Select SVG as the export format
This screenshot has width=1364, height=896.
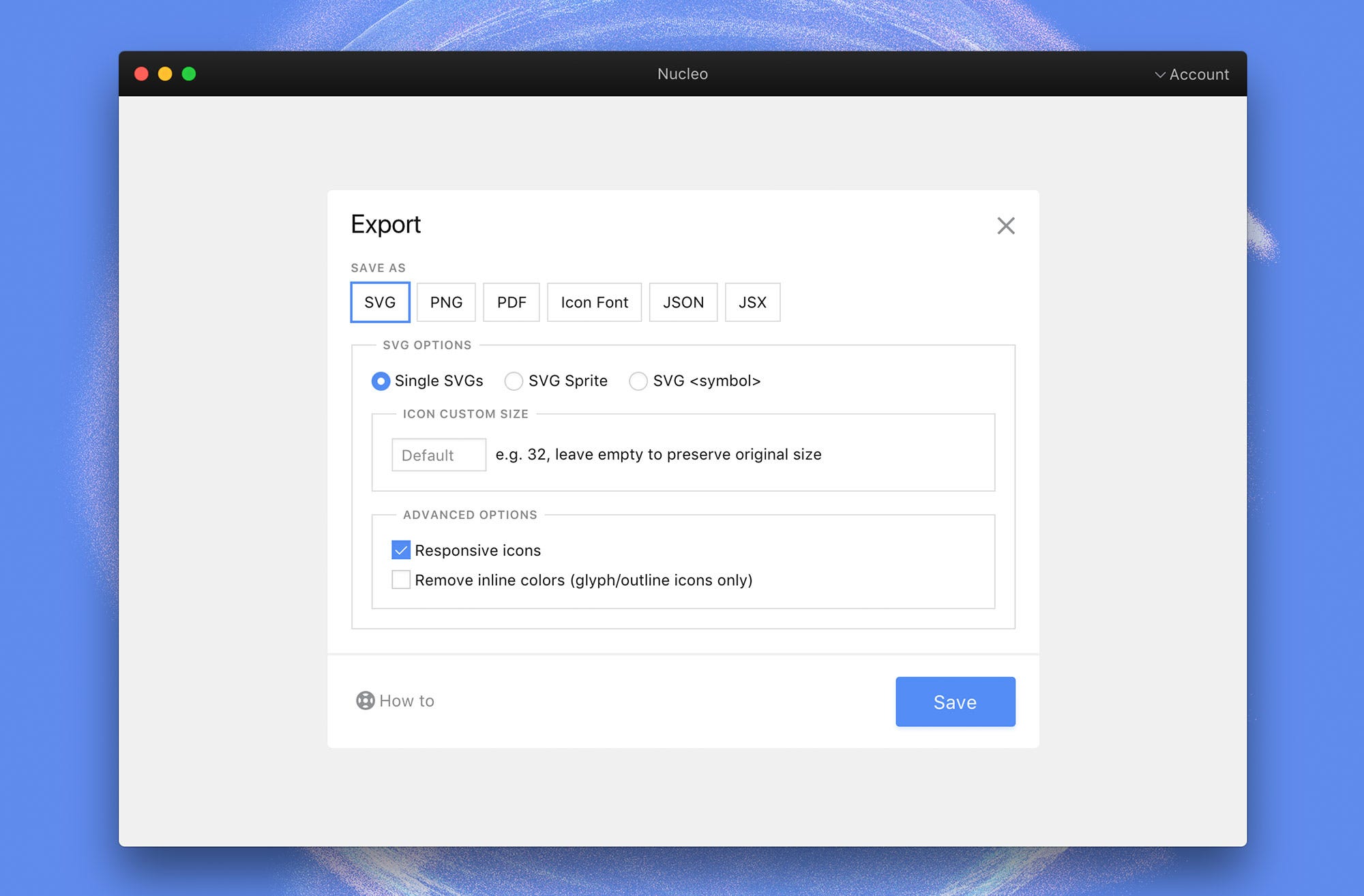click(x=379, y=302)
